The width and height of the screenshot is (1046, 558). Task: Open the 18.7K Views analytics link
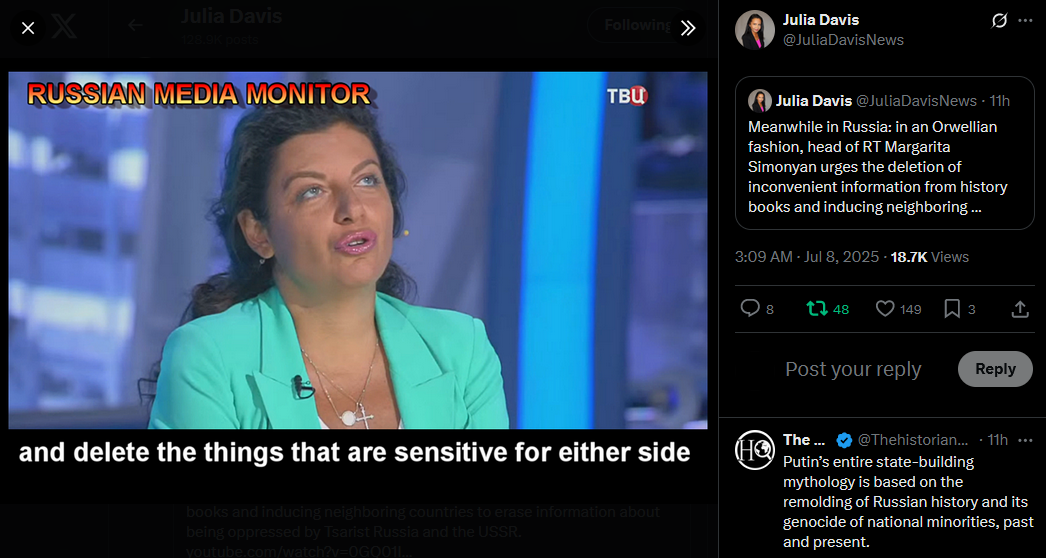coord(929,257)
